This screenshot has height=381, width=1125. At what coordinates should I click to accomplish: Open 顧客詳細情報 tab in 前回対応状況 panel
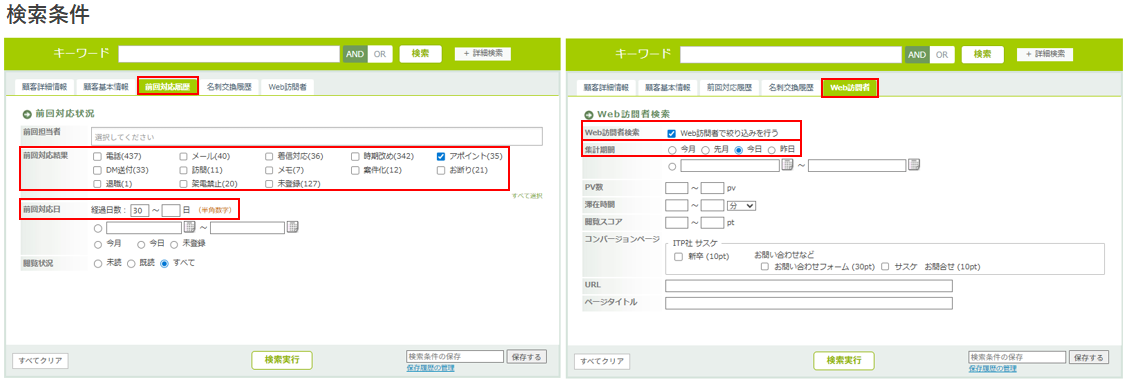pos(44,87)
